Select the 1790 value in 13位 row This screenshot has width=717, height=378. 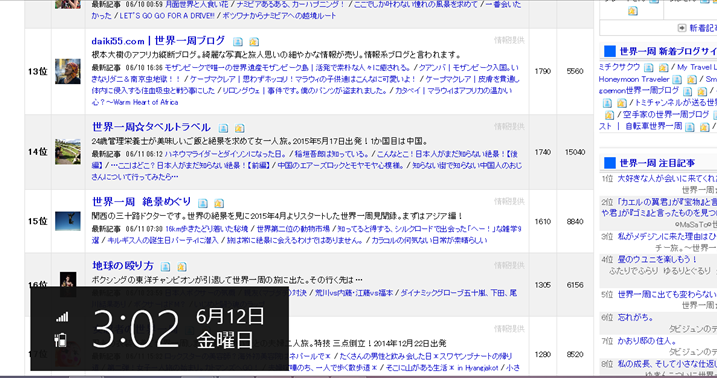542,71
